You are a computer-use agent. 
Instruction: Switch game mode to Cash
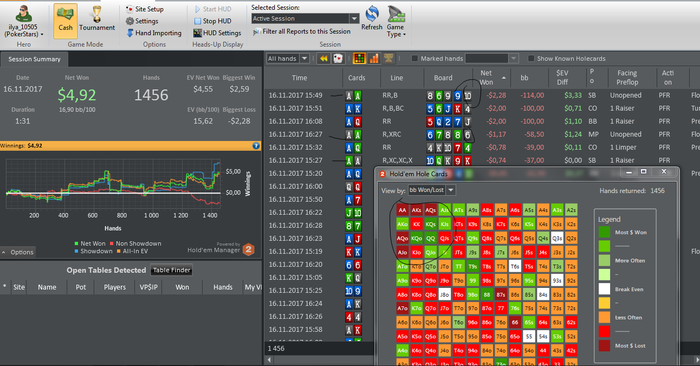click(65, 20)
